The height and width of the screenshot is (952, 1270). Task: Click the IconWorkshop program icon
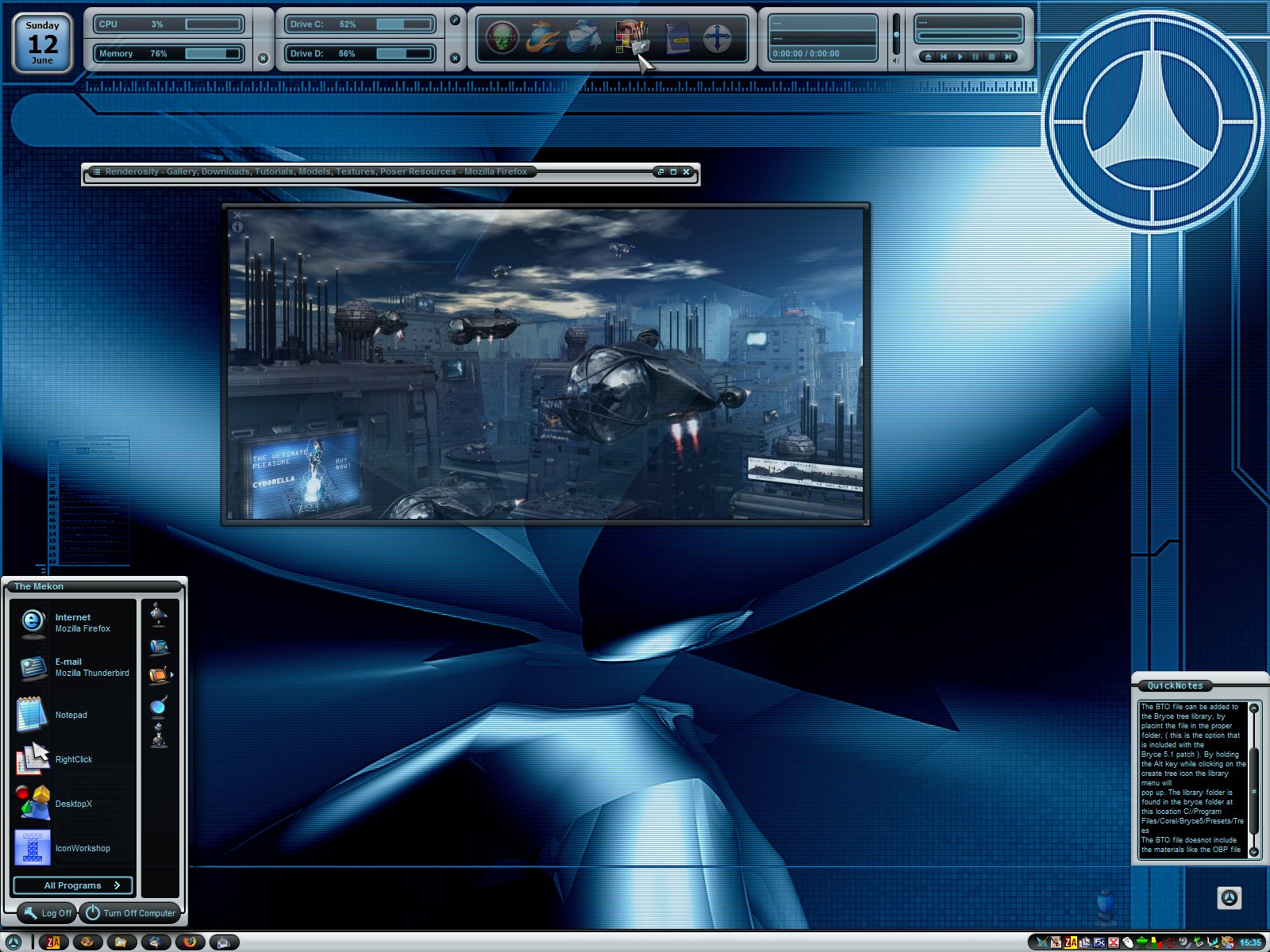pos(33,847)
